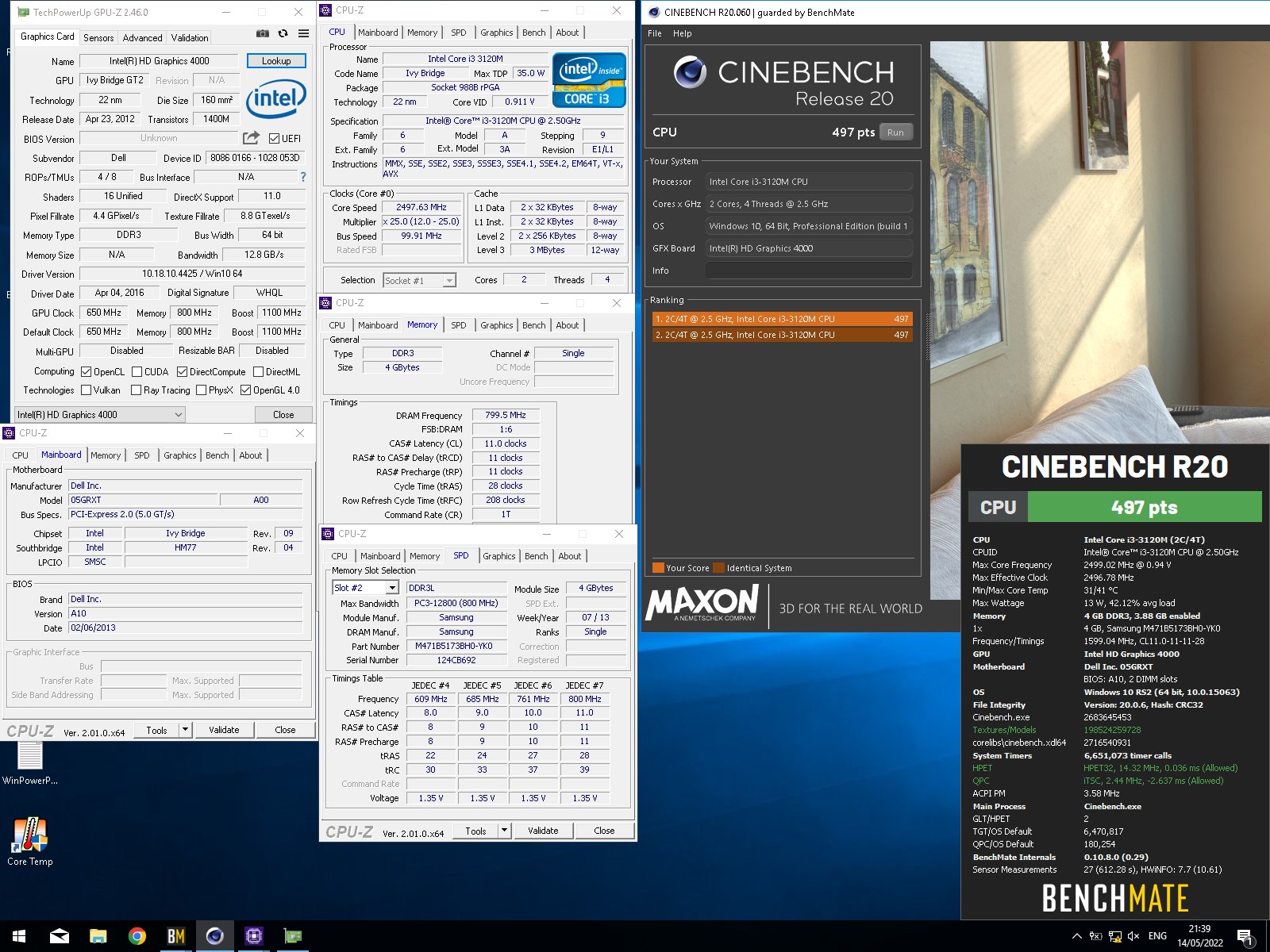Open the Slot #2 memory slot dropdown
This screenshot has height=952, width=1270.
[365, 588]
